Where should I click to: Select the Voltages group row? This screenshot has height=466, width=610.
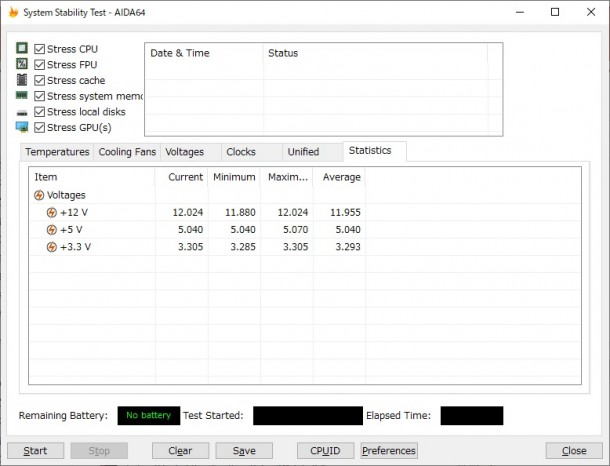click(66, 195)
